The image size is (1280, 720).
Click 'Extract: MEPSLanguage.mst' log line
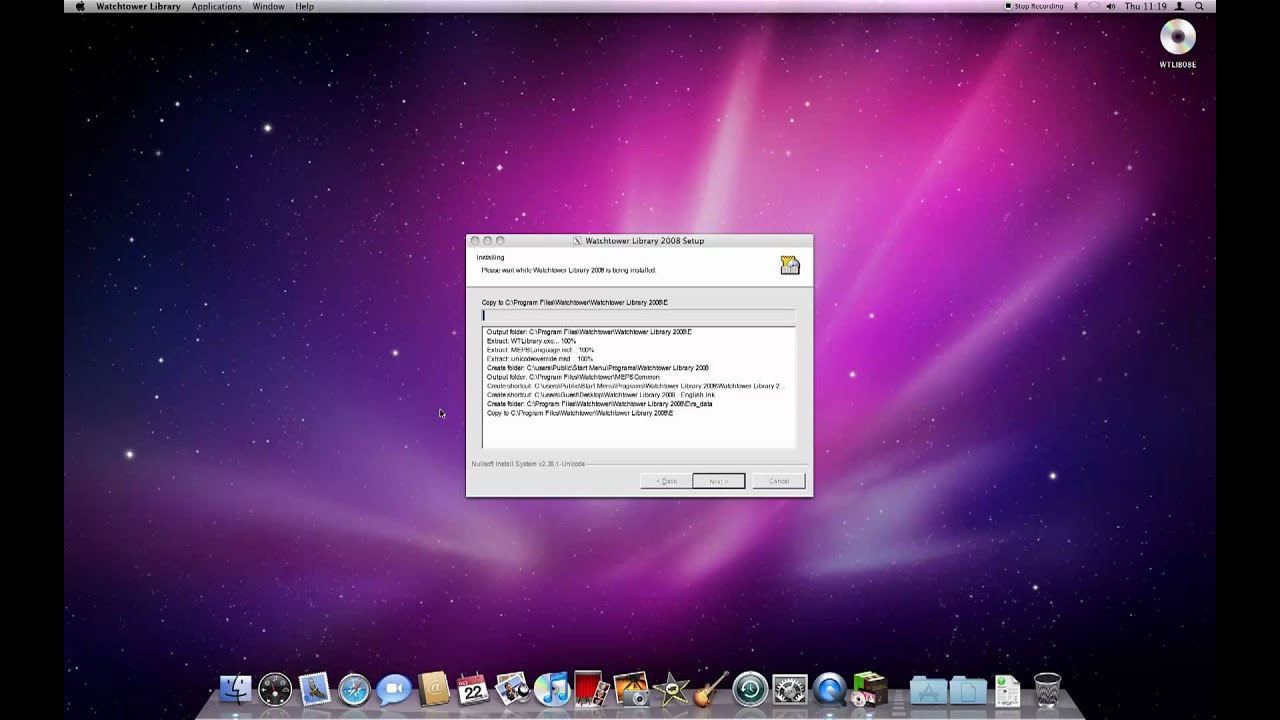540,350
